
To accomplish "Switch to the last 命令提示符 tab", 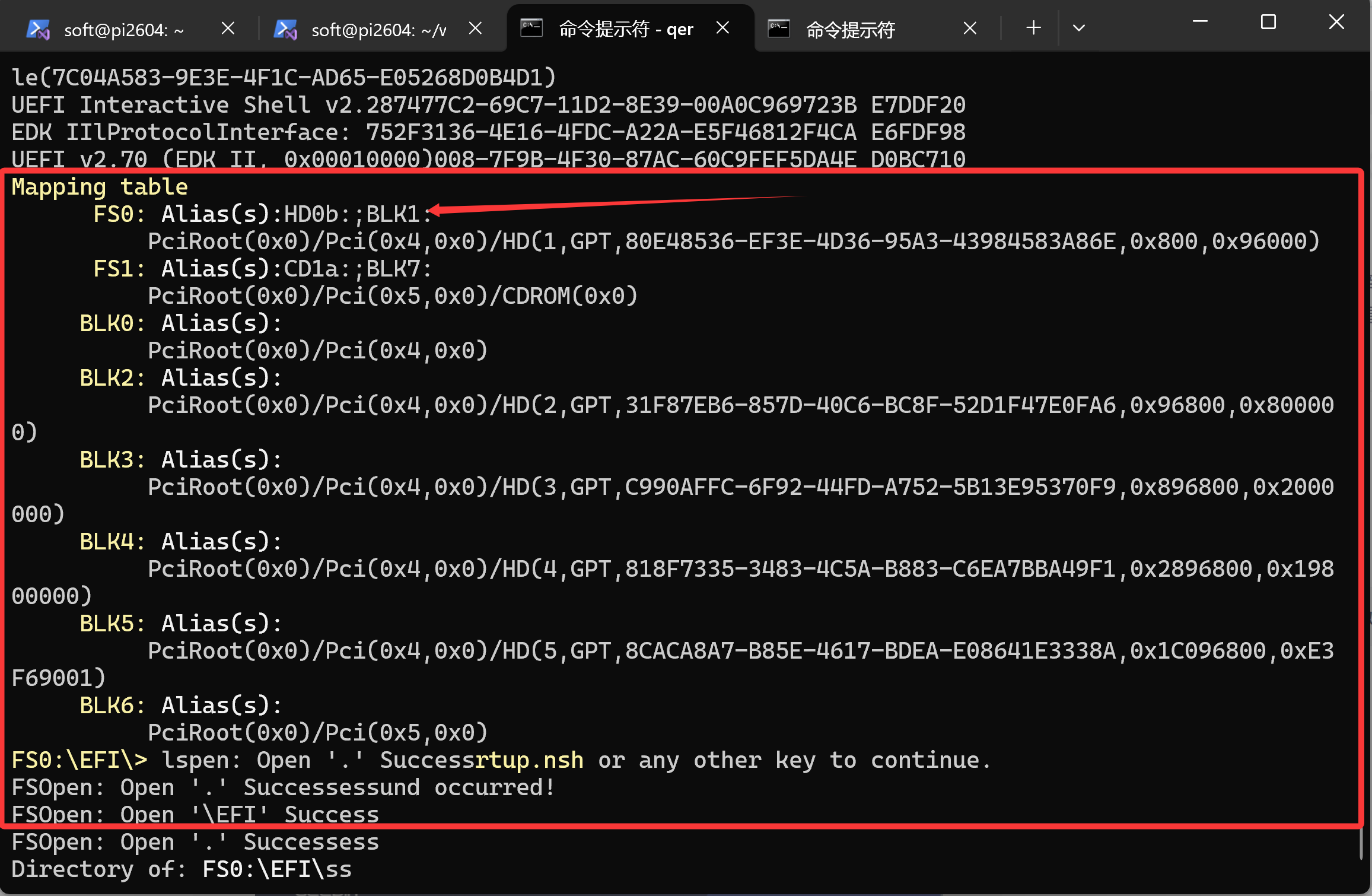I will (x=850, y=28).
